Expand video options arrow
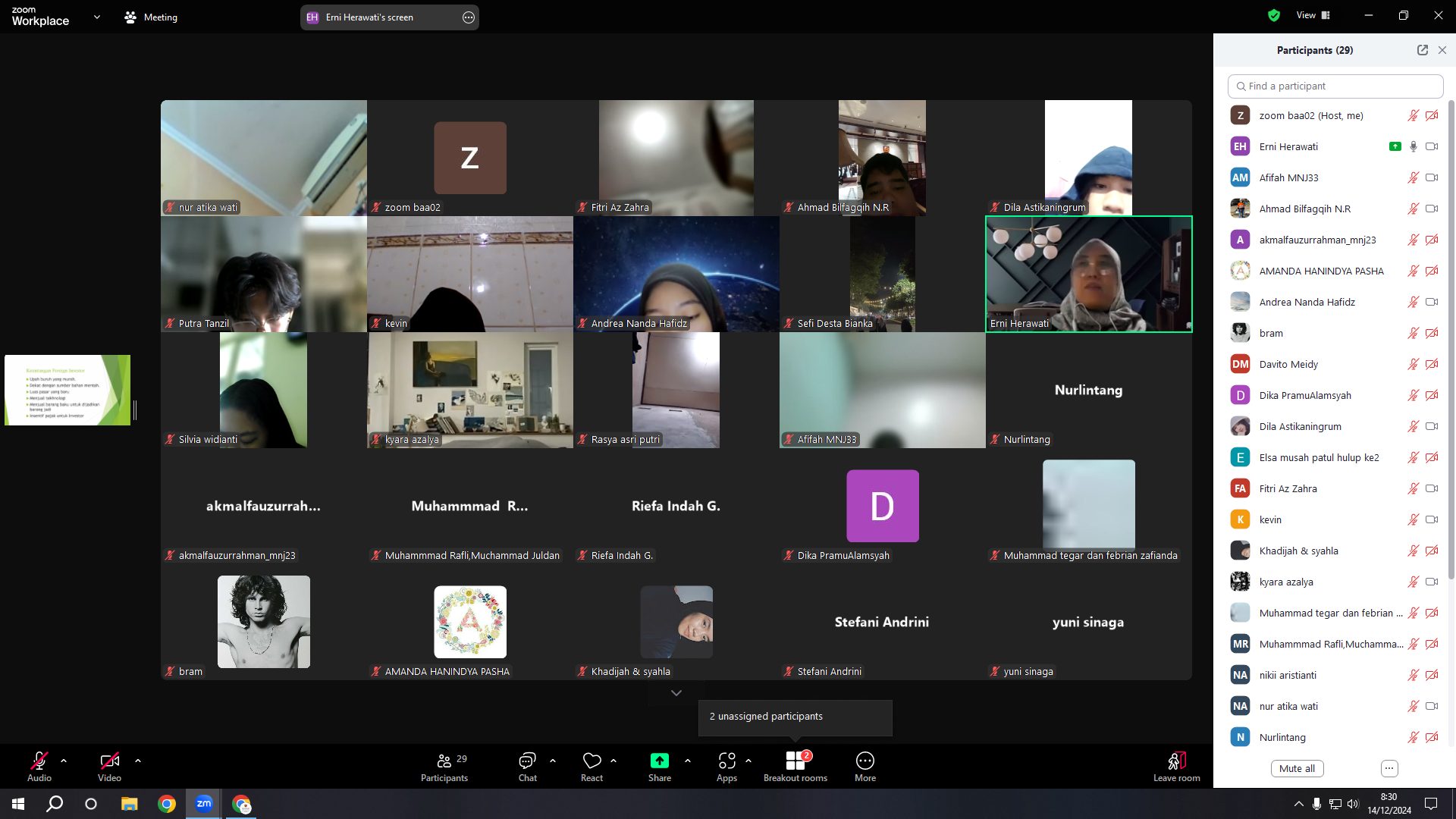The height and width of the screenshot is (819, 1456). pyautogui.click(x=138, y=761)
